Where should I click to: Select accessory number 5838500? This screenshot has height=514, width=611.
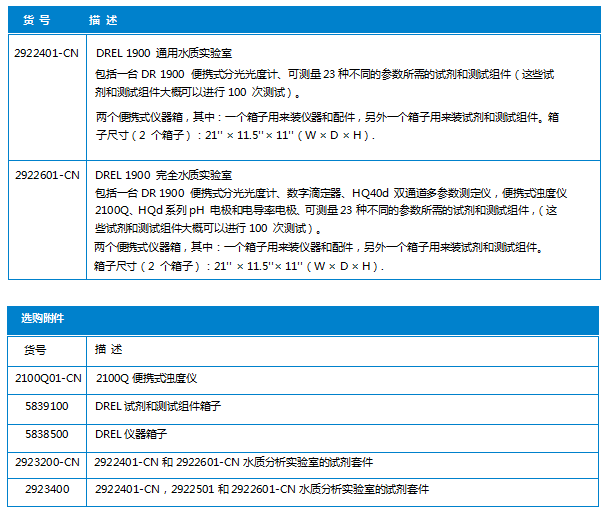[46, 434]
